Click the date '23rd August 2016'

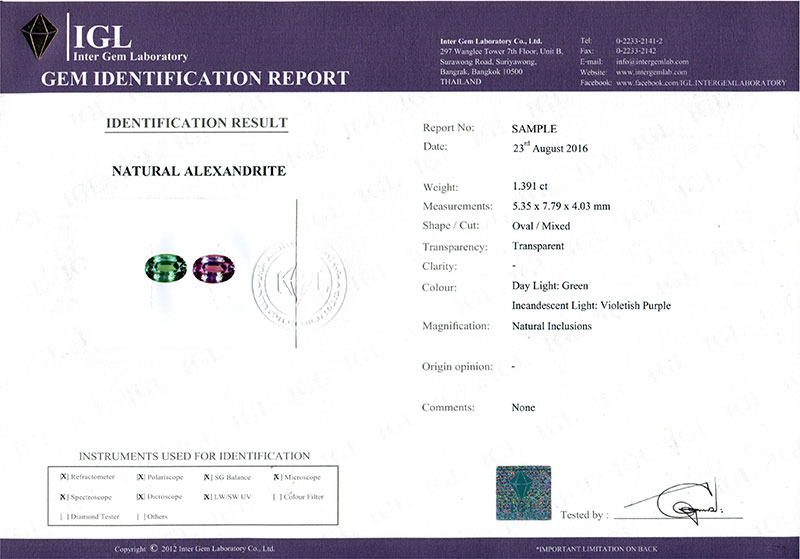tap(550, 148)
